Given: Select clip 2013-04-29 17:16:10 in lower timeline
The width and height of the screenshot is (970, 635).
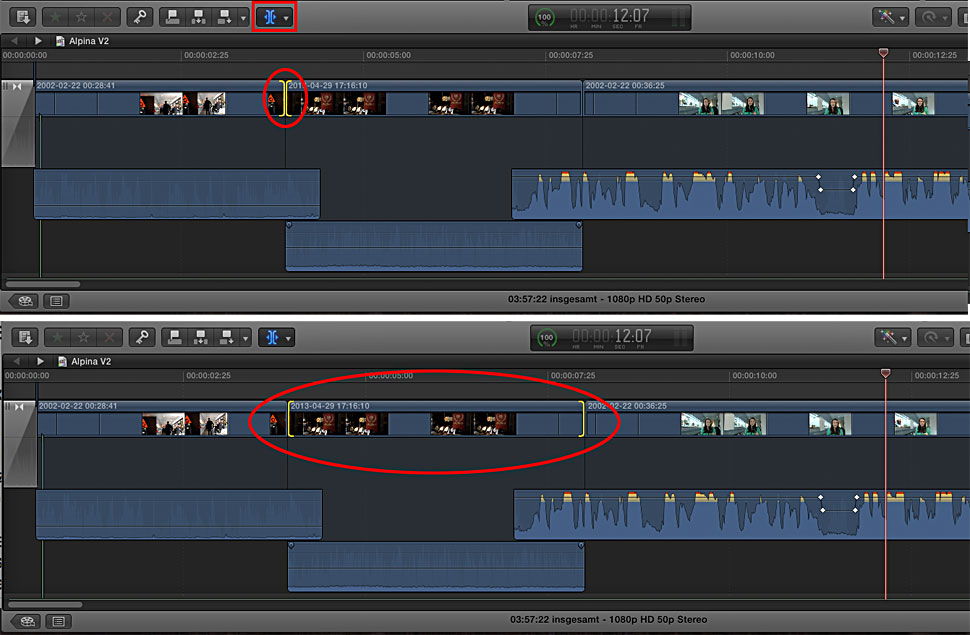Looking at the screenshot, I should (x=436, y=418).
